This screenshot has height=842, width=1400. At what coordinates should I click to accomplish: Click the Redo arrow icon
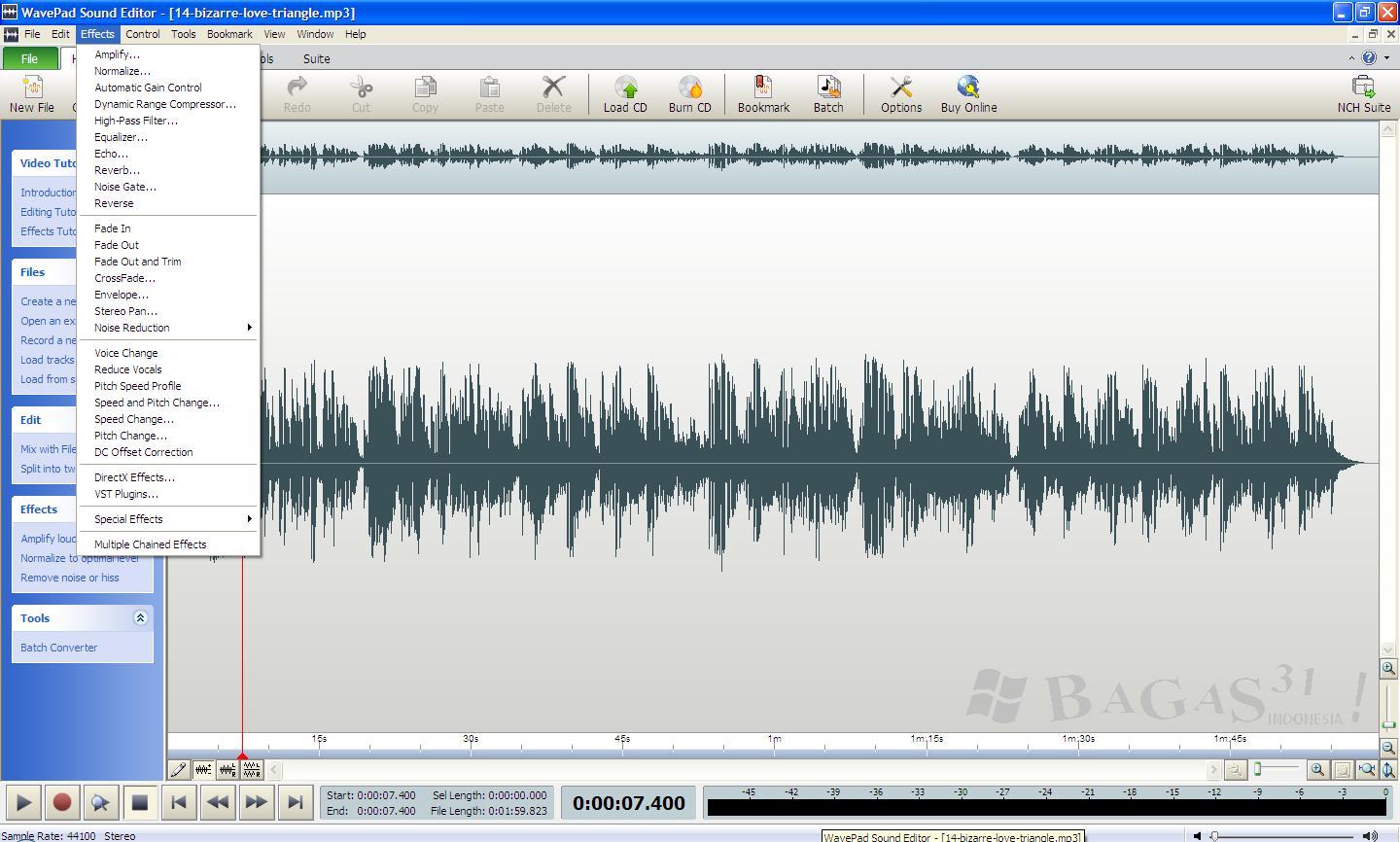coord(297,94)
